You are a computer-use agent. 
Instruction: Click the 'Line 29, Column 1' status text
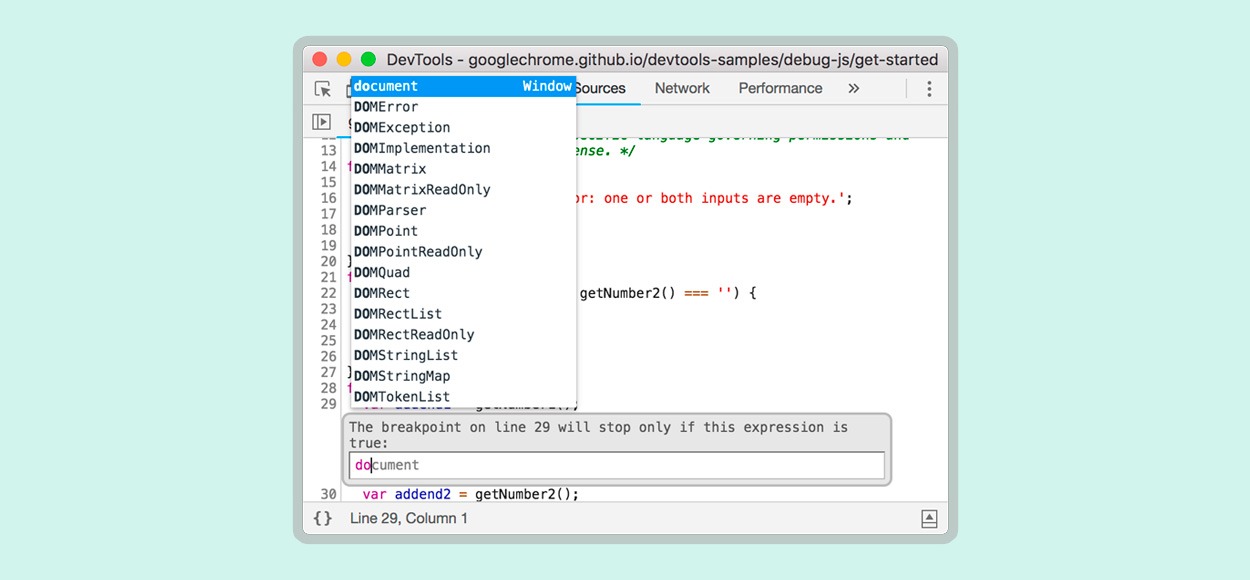[409, 518]
